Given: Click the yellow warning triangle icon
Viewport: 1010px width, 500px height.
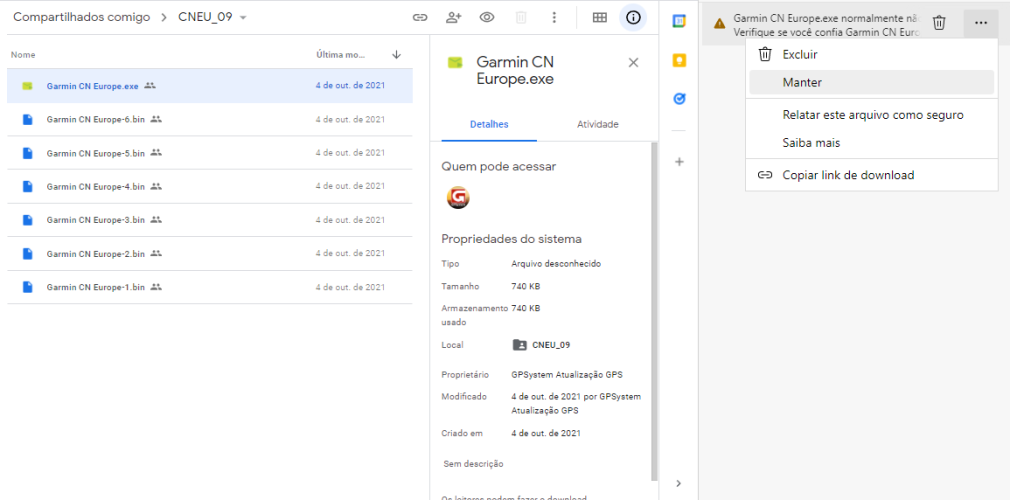Looking at the screenshot, I should (x=719, y=23).
